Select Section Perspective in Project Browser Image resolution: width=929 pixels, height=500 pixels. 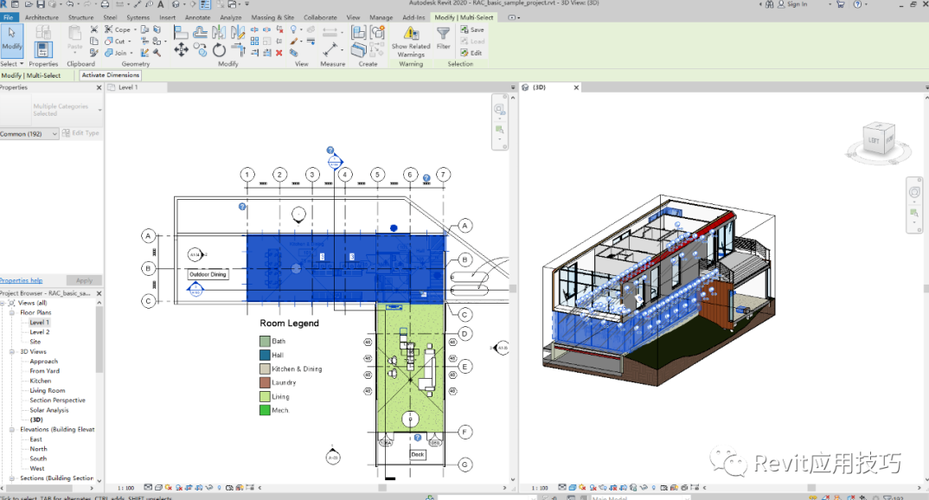coord(57,400)
